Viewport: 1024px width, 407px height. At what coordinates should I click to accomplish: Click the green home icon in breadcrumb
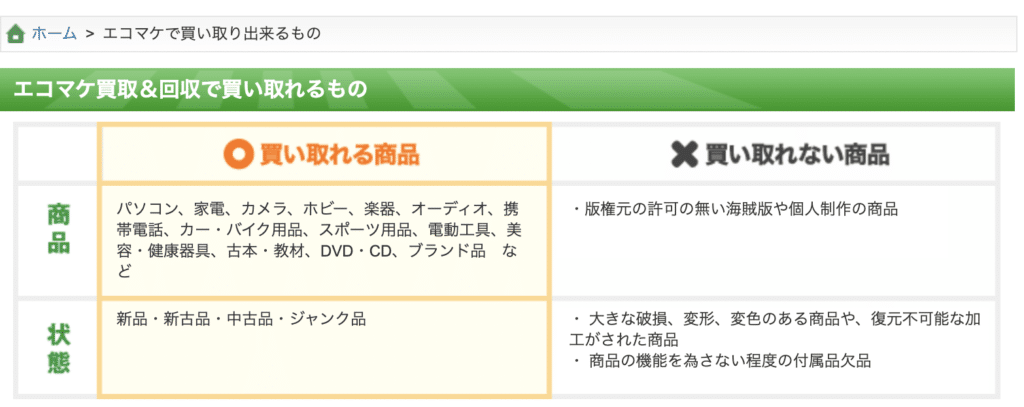[16, 33]
